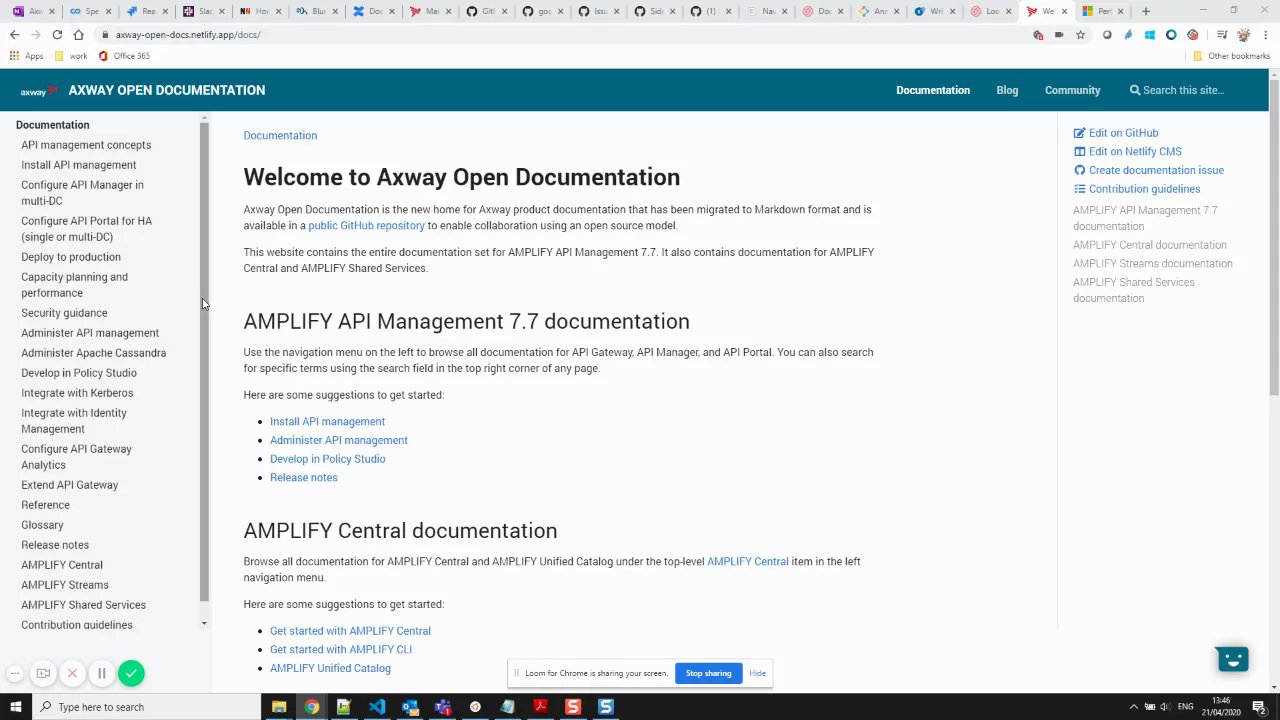Screen dimensions: 1280x720
Task: Open Microsoft Teams from taskbar
Action: 442,707
